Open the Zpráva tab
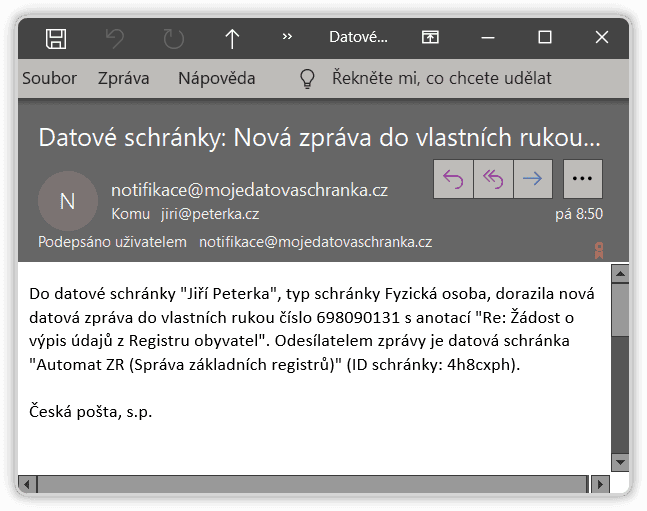This screenshot has height=511, width=647. [123, 78]
